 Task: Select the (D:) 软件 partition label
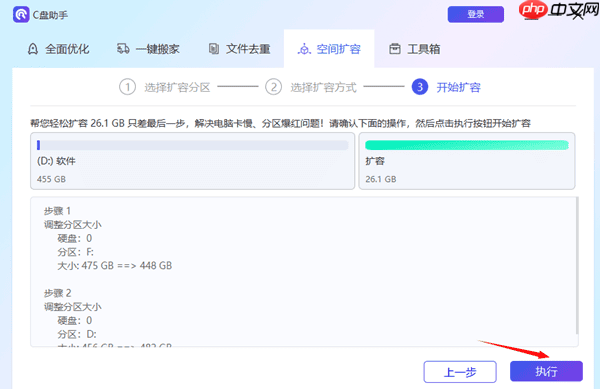pyautogui.click(x=56, y=161)
